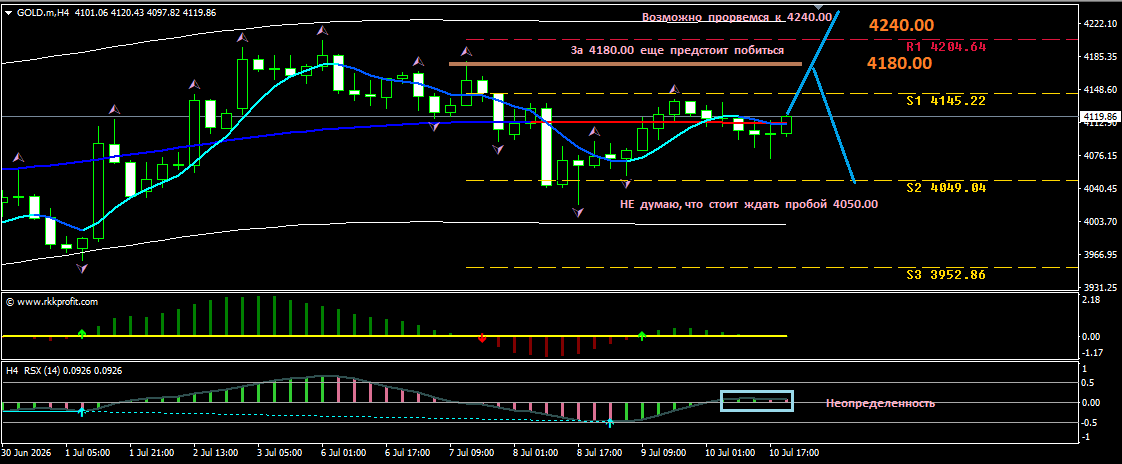Click the yellow 'S3 3952.86' pivot label
Viewport: 1122px width, 464px height.
(x=946, y=275)
